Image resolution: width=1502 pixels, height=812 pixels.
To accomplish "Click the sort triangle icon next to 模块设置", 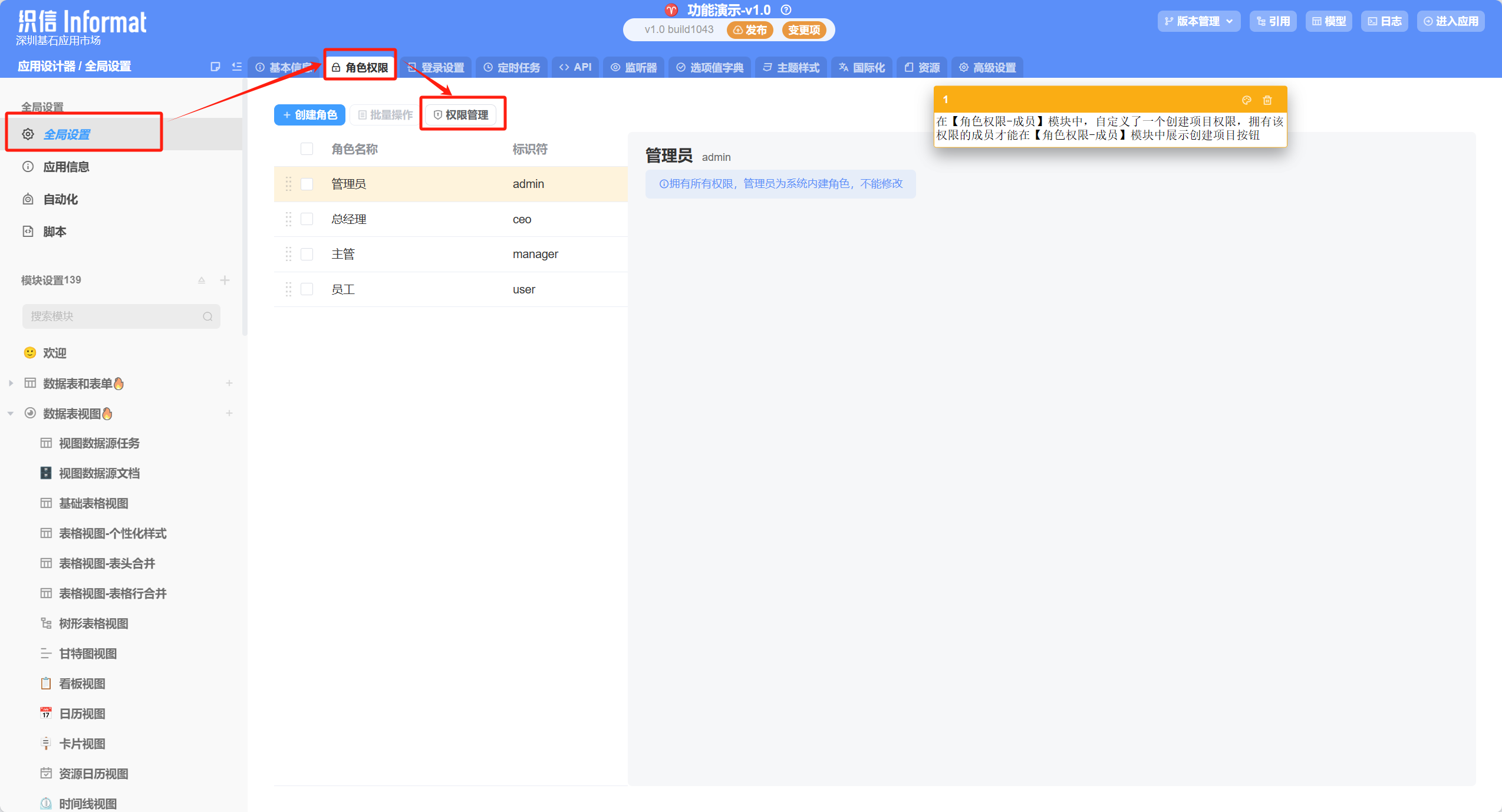I will click(x=202, y=280).
